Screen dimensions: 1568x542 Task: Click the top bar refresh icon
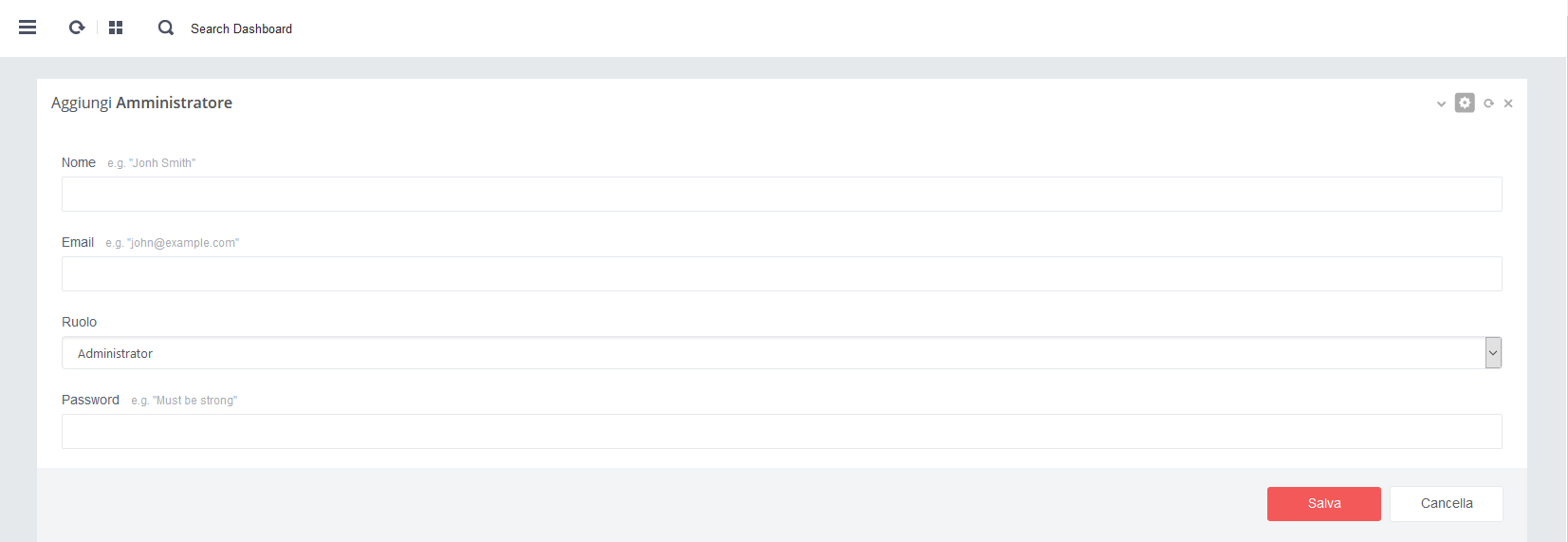[x=77, y=28]
